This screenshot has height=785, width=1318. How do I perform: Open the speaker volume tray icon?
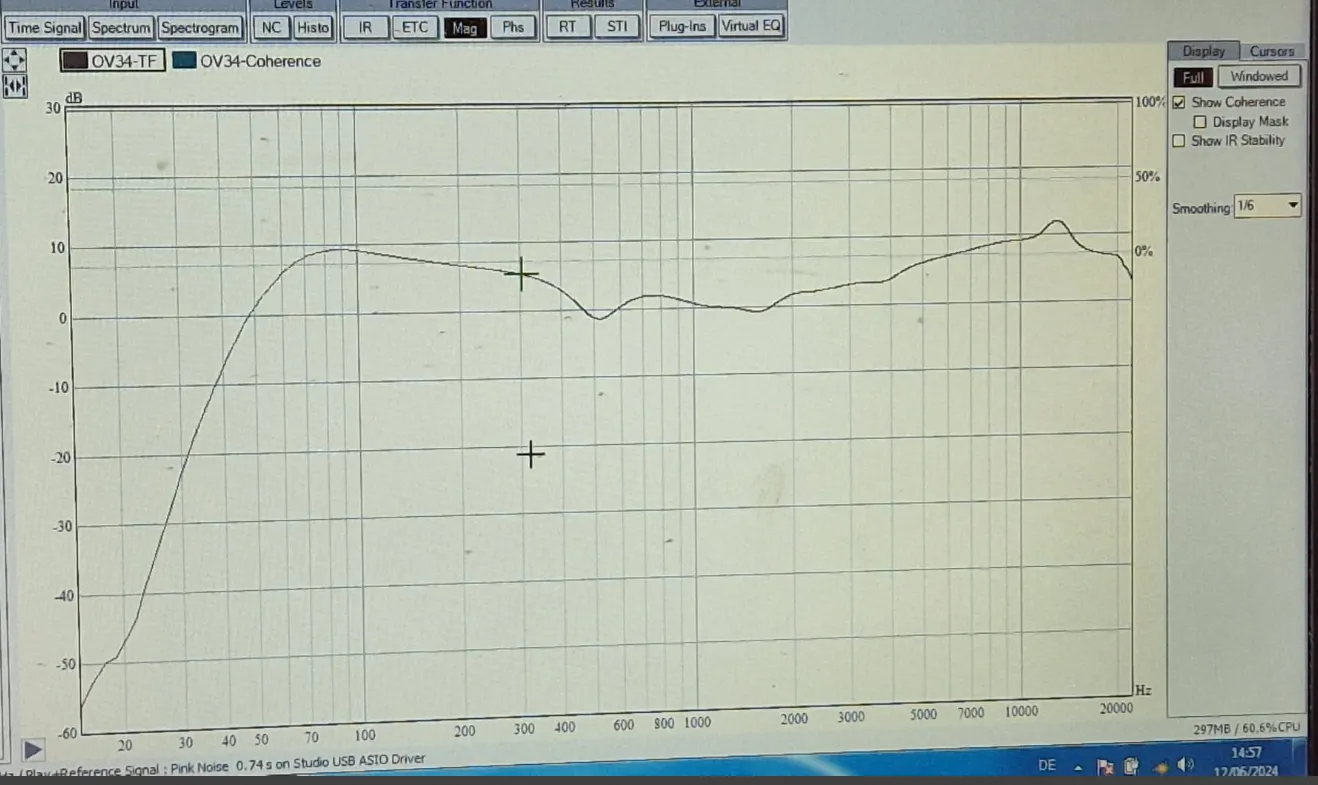tap(1186, 765)
